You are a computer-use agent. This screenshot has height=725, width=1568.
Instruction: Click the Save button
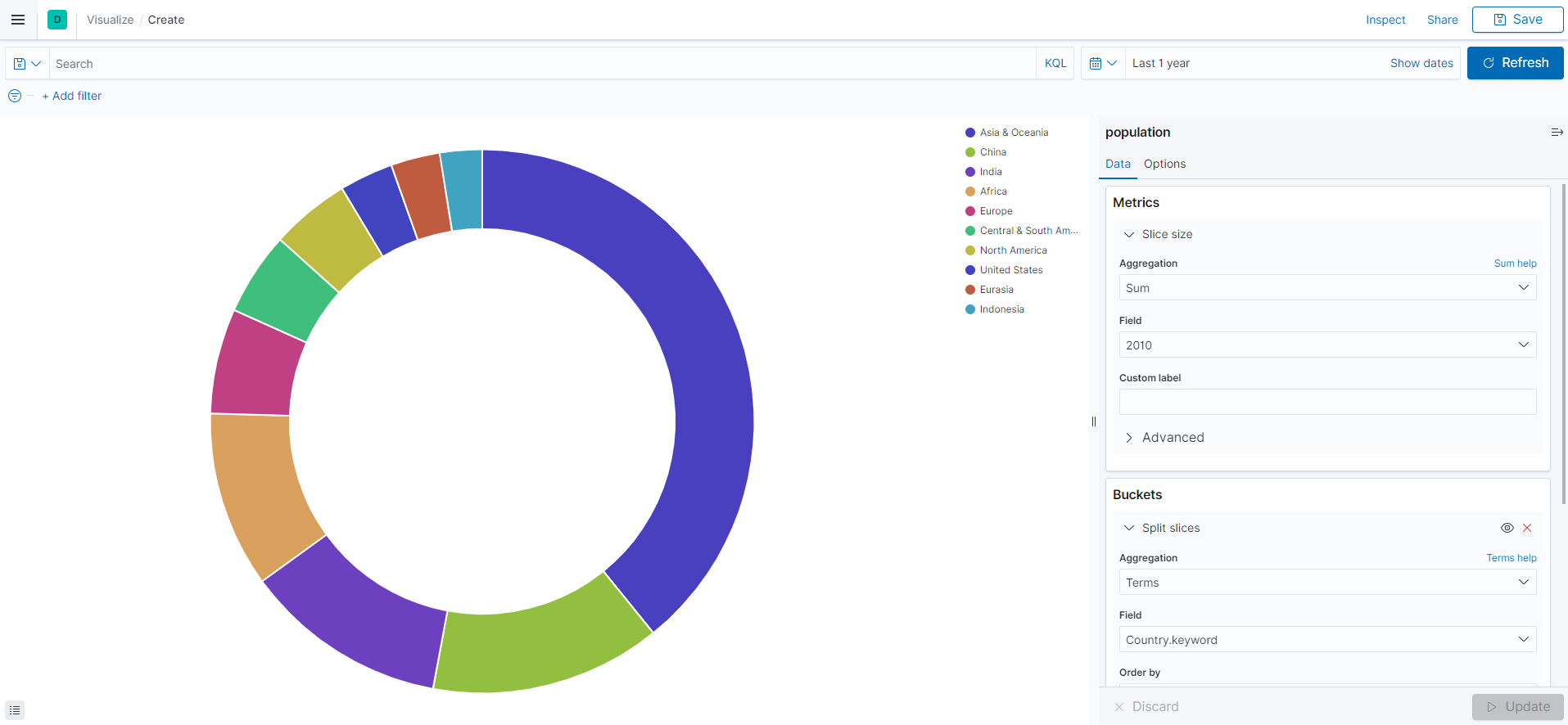tap(1517, 20)
